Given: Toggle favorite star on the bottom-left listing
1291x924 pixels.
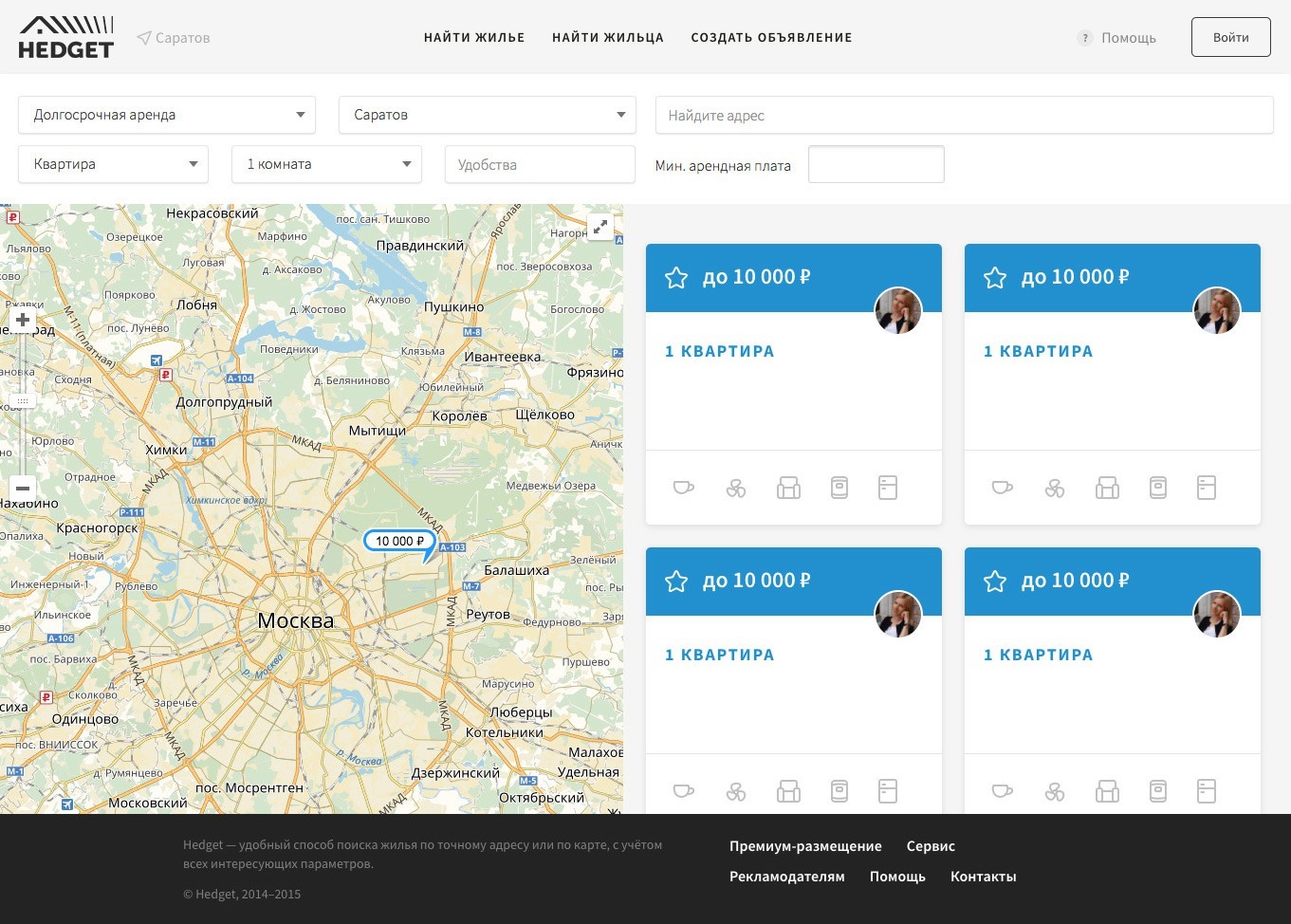Looking at the screenshot, I should pos(676,581).
